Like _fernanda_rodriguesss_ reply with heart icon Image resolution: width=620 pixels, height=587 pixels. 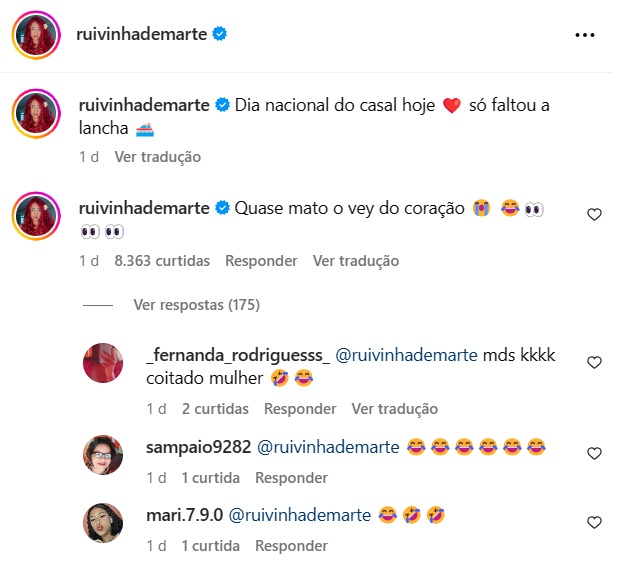pos(594,362)
